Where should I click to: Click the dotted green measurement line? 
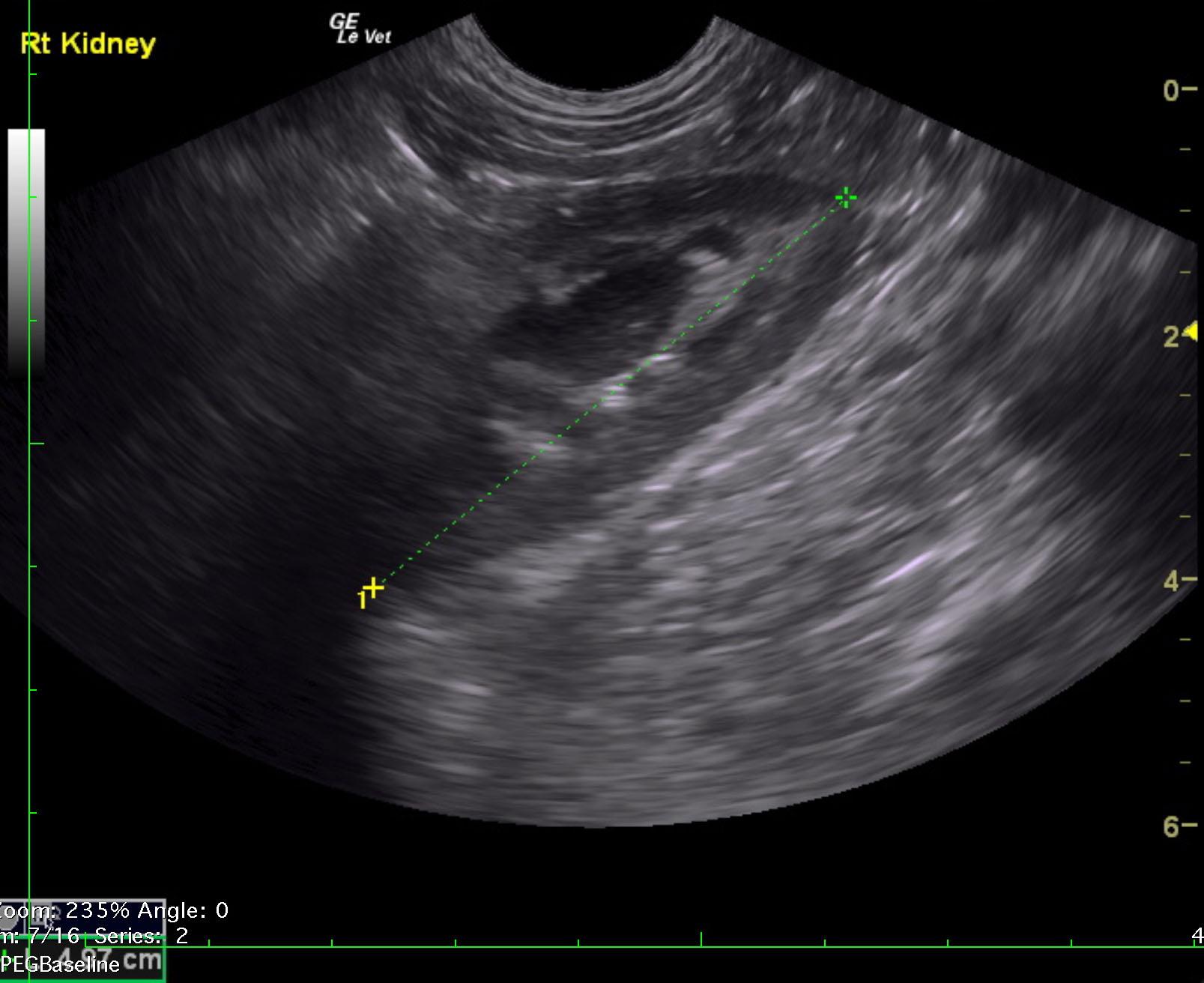click(x=608, y=392)
